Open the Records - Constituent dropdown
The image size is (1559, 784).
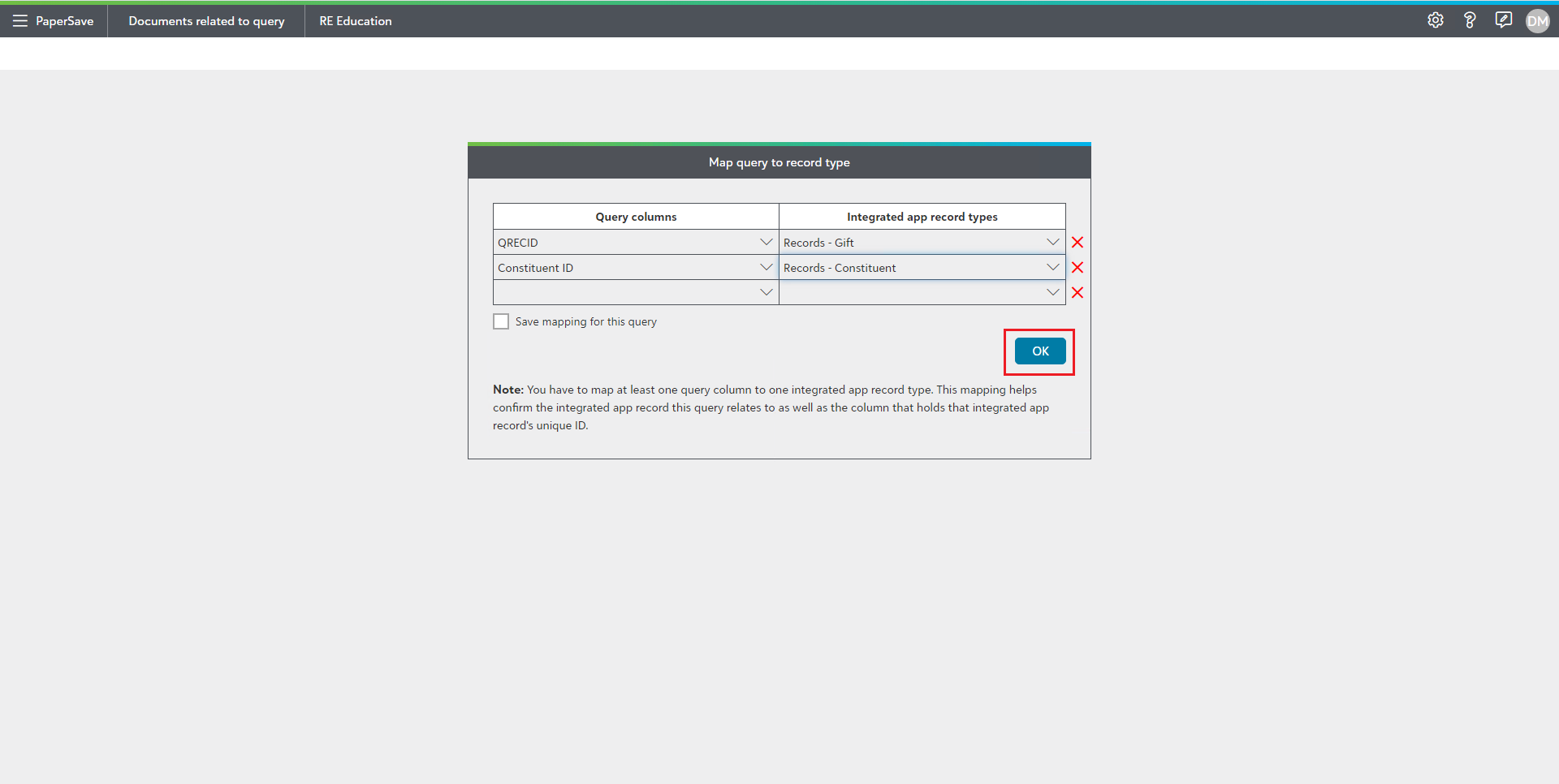point(1052,268)
